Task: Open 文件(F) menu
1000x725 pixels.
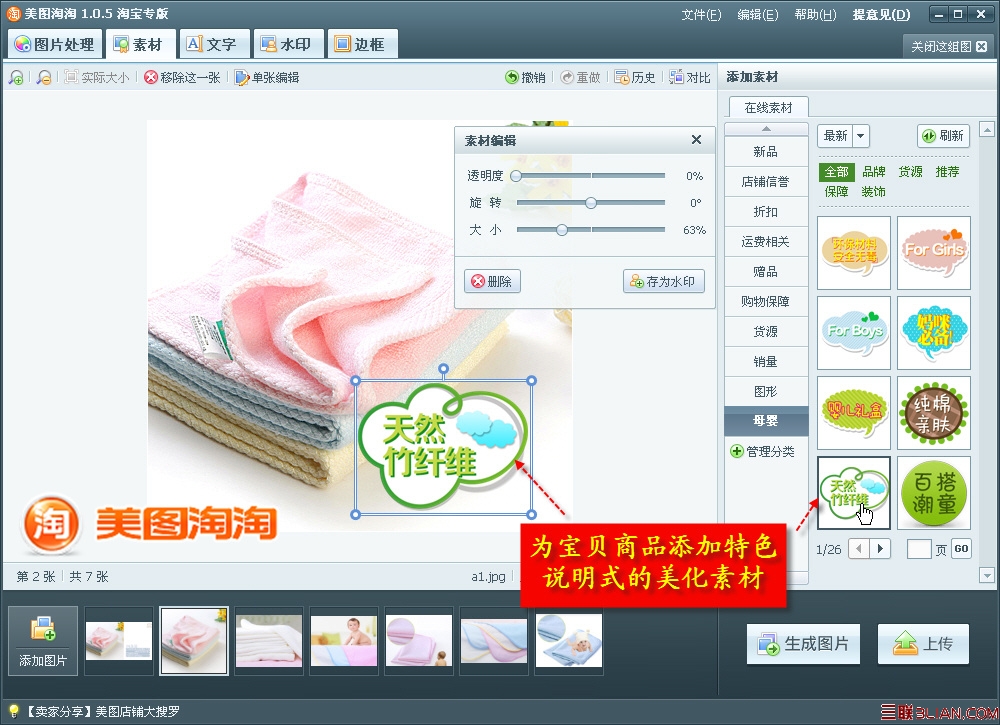Action: click(x=701, y=14)
